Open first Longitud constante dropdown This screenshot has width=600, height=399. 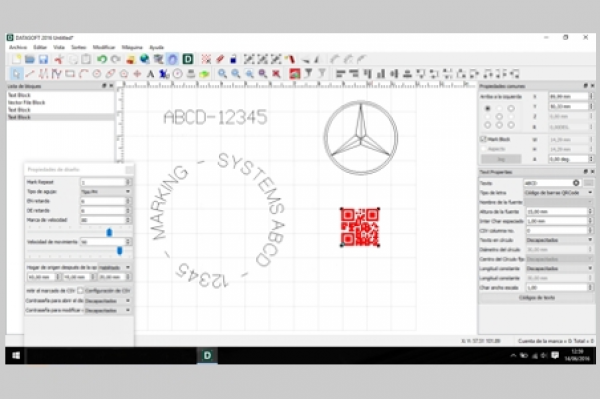(558, 269)
